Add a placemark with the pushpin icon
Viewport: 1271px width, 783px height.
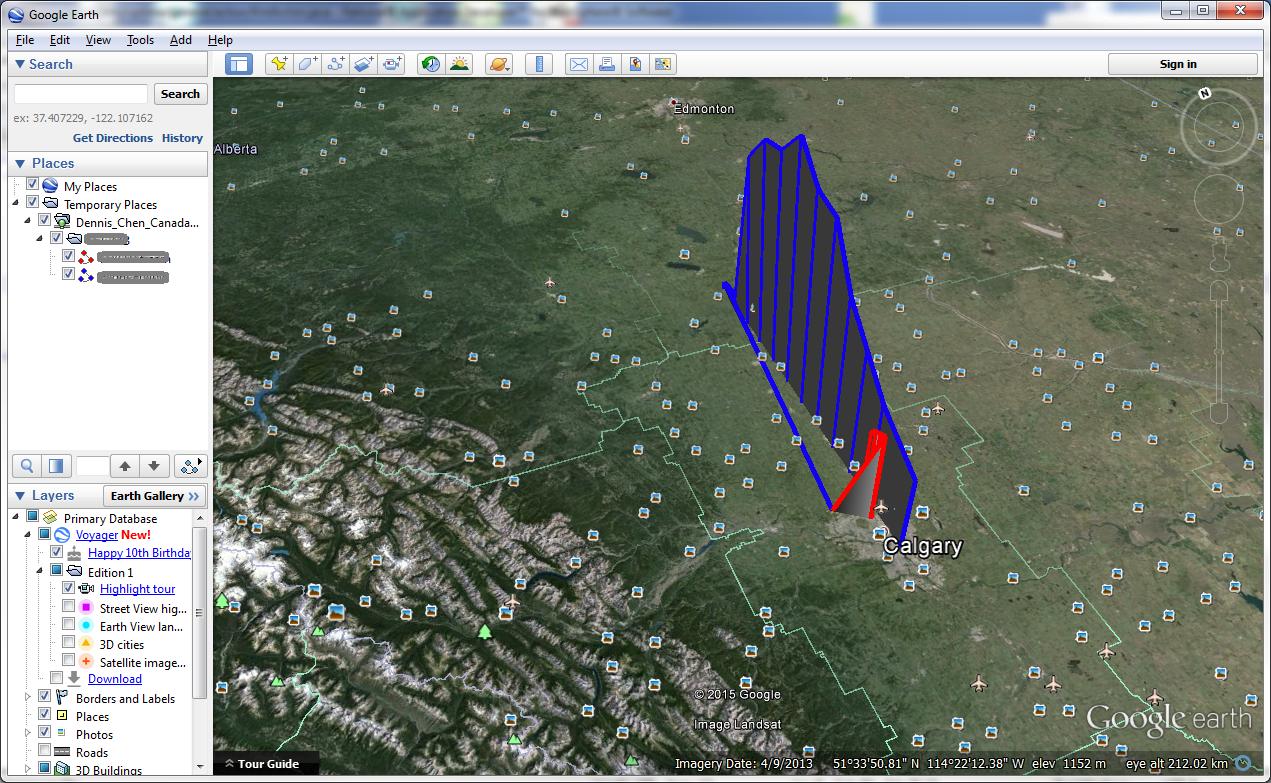click(x=279, y=64)
